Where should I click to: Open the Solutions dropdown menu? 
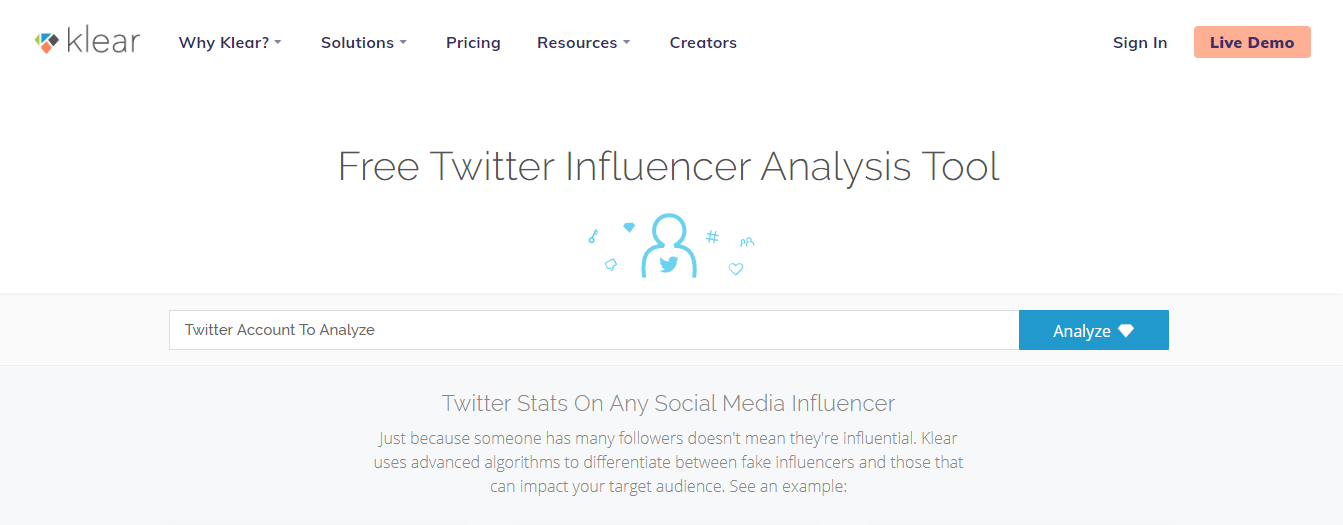point(363,43)
